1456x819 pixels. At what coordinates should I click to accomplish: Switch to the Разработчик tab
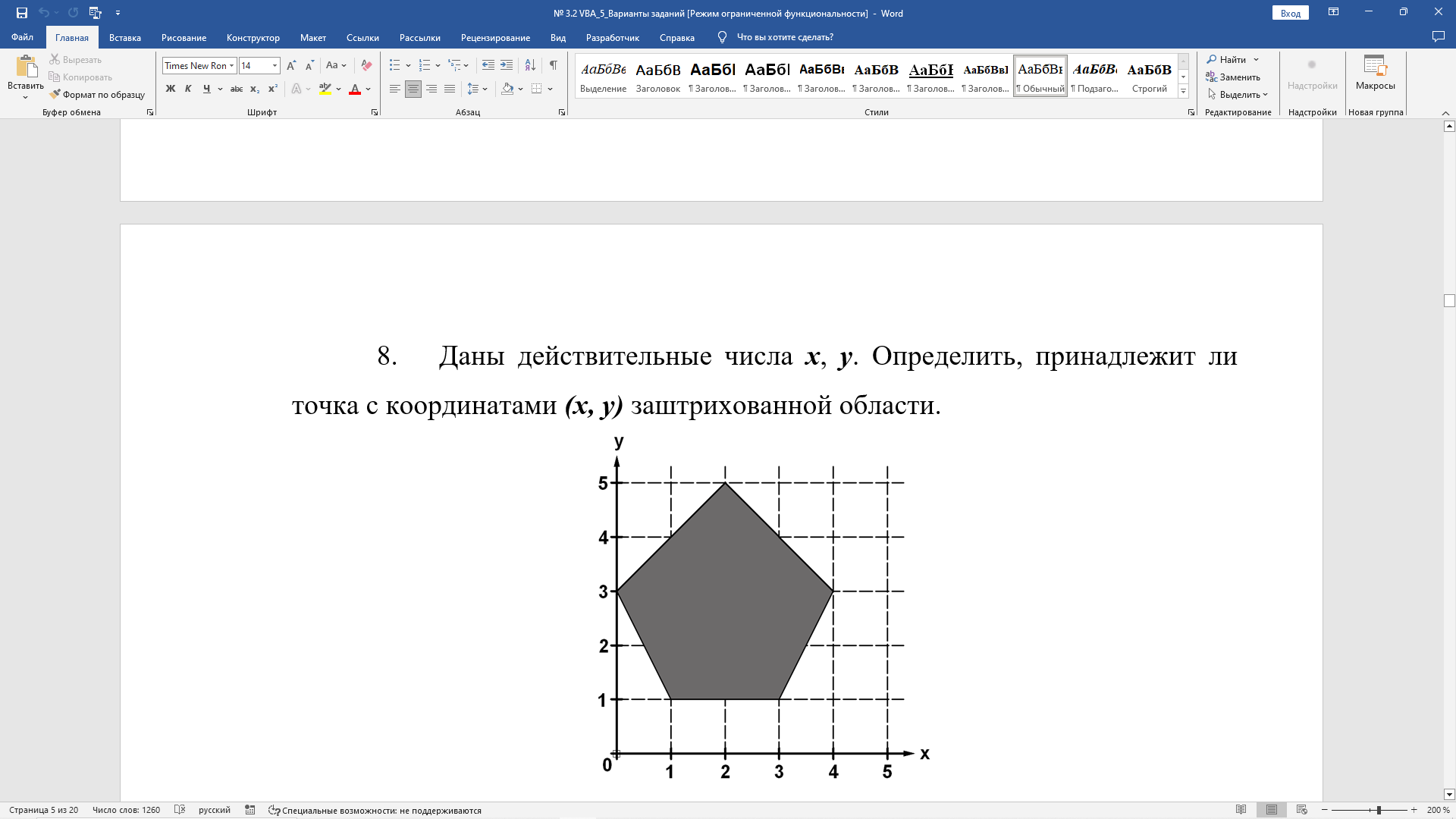point(612,37)
